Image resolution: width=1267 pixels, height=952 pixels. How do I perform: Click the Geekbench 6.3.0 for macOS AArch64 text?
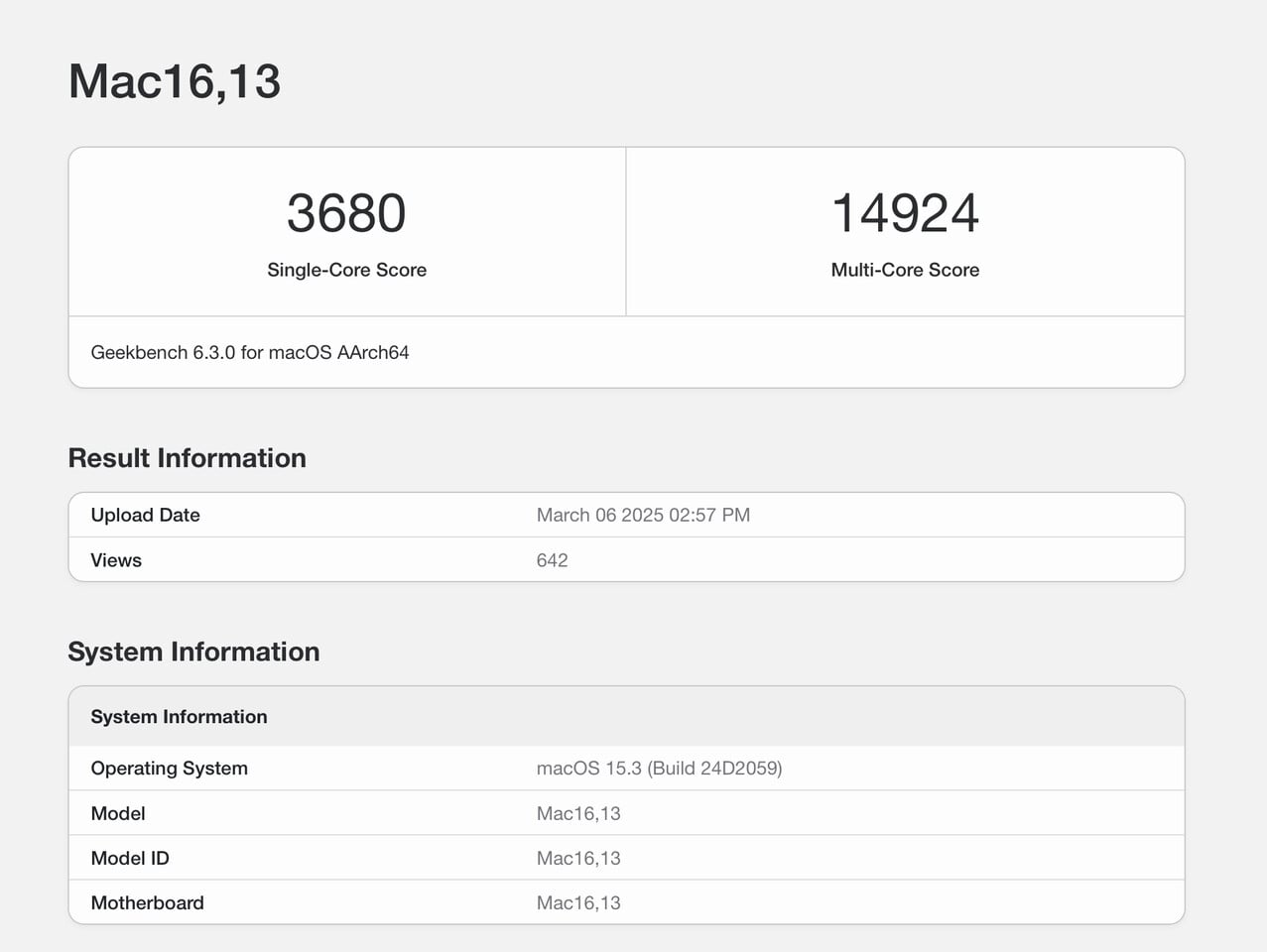[249, 352]
